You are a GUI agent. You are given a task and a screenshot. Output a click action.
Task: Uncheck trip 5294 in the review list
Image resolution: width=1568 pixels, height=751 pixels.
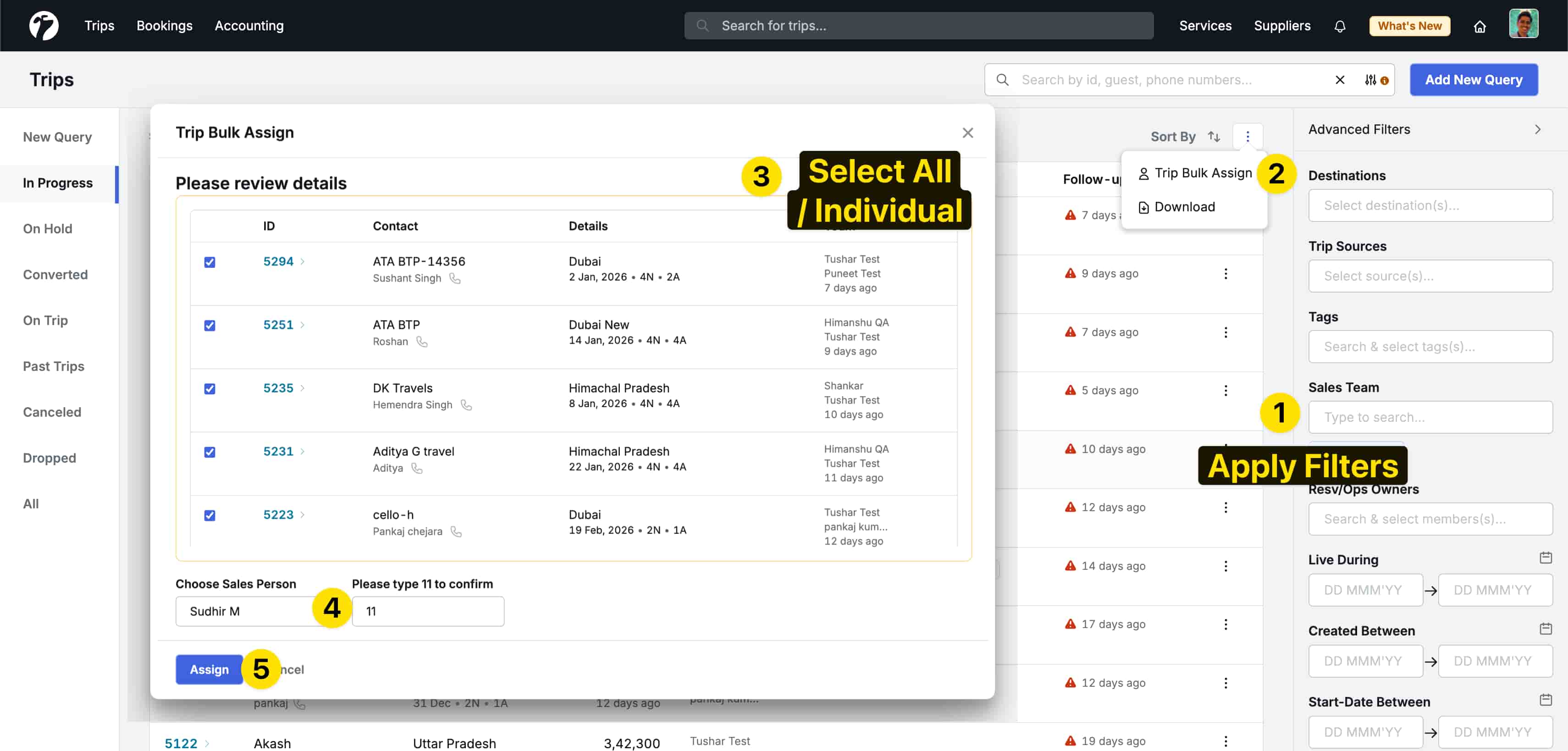tap(210, 262)
